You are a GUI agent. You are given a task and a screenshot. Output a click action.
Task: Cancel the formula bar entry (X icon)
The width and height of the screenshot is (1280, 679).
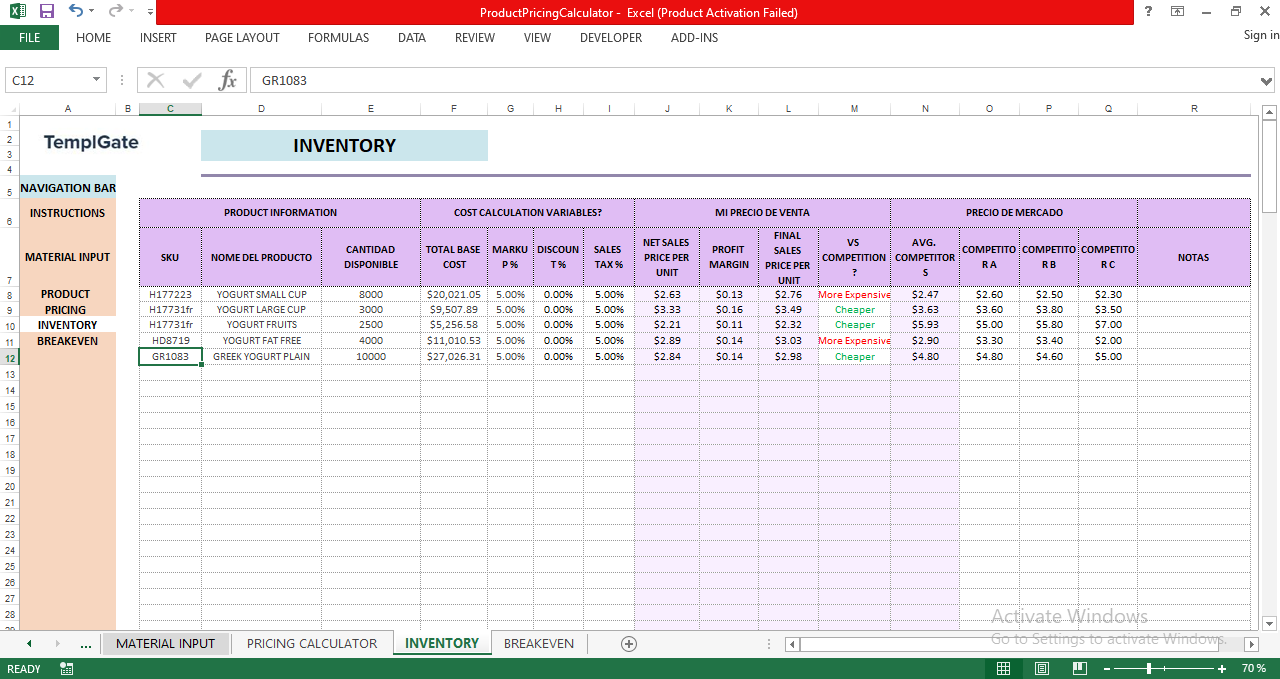[156, 80]
